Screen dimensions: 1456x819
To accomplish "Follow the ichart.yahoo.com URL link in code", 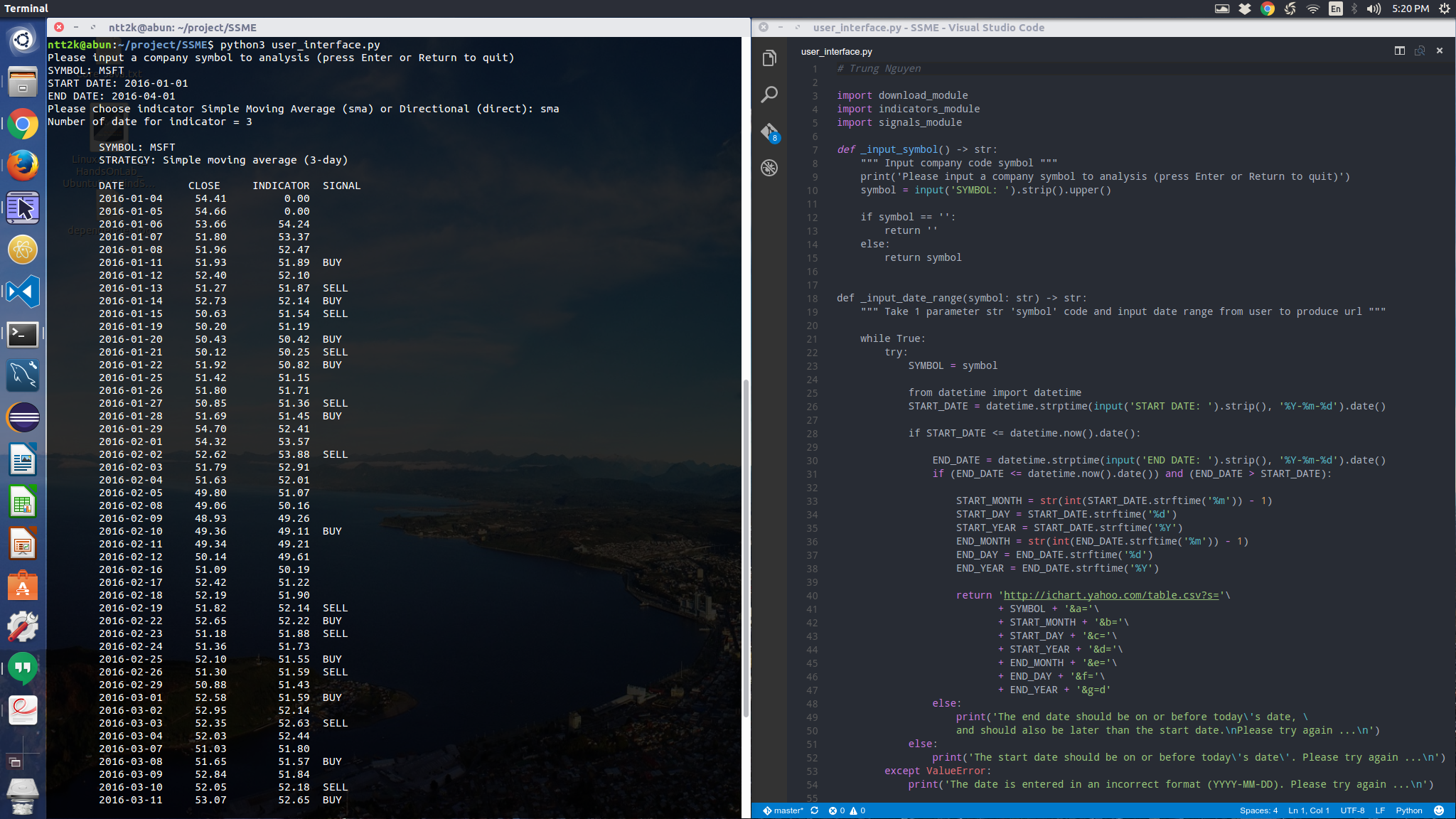I will tap(1110, 595).
